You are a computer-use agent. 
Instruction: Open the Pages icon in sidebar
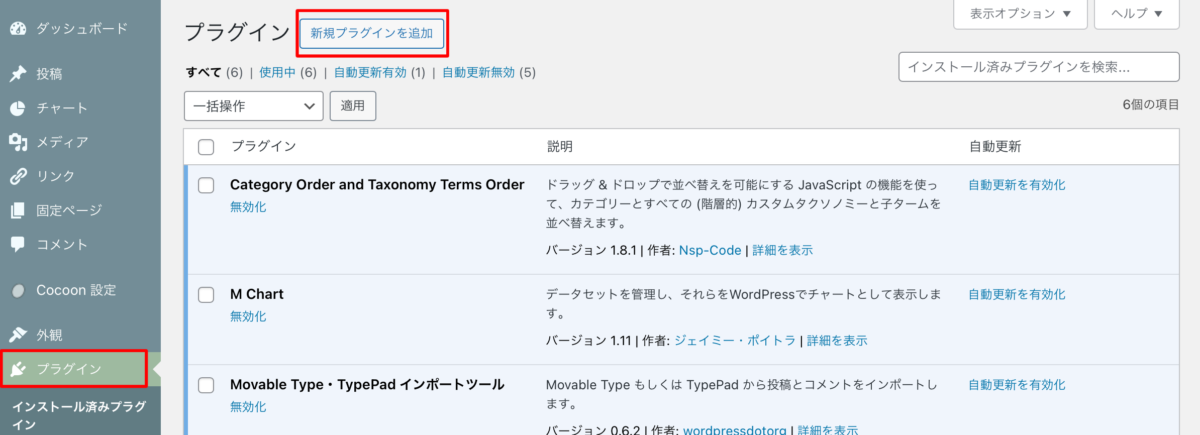17,210
